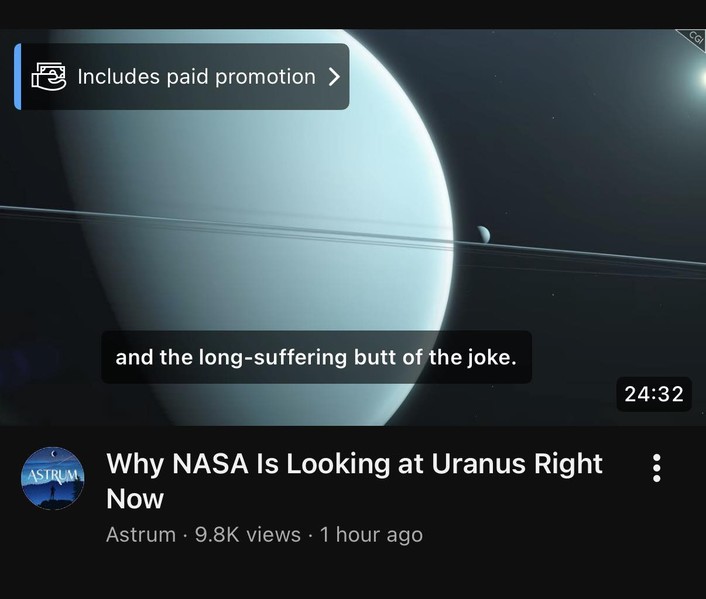Click the '1 hour ago' upload time
Screen dimensions: 706x599
pos(371,535)
